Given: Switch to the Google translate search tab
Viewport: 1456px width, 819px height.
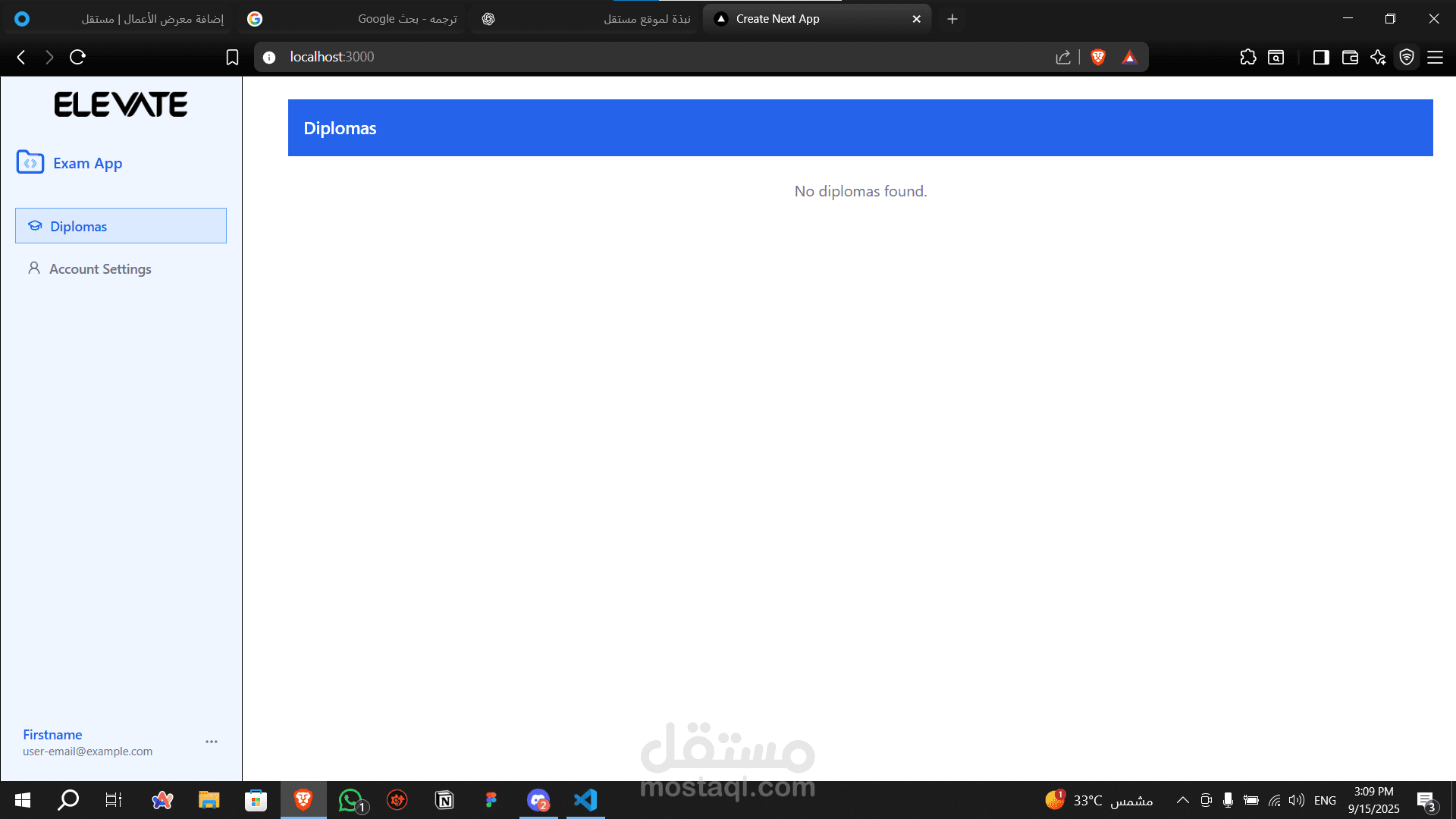Looking at the screenshot, I should [353, 19].
